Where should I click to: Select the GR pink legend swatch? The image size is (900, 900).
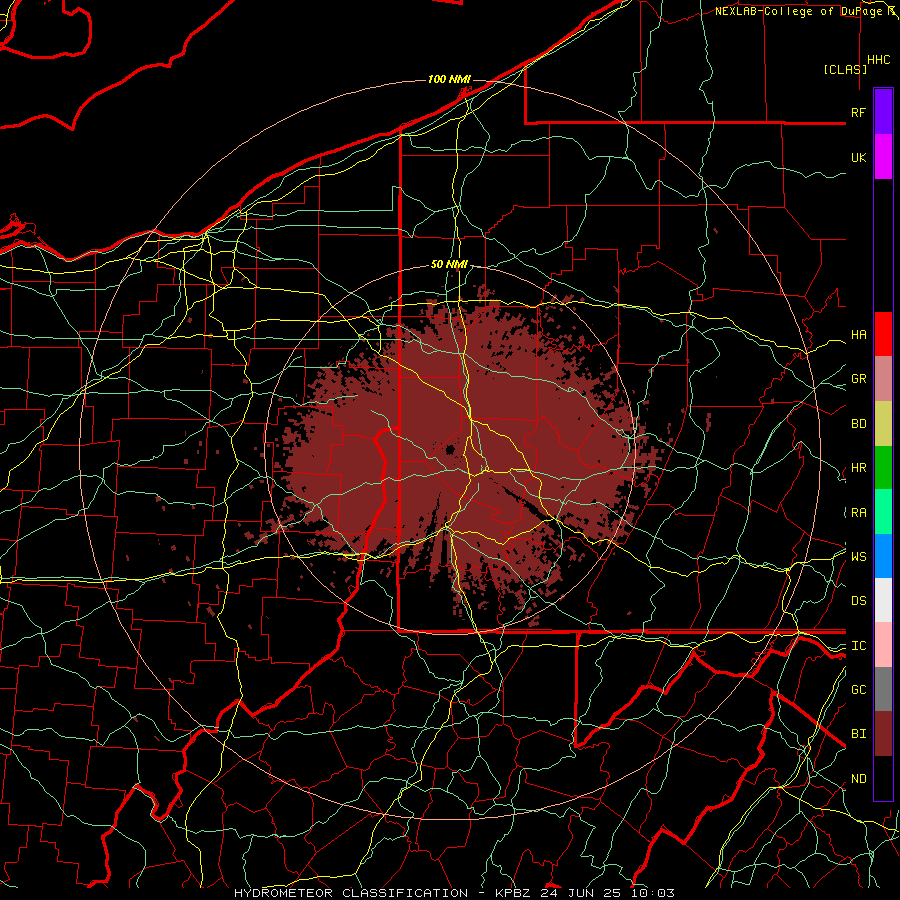pos(883,379)
